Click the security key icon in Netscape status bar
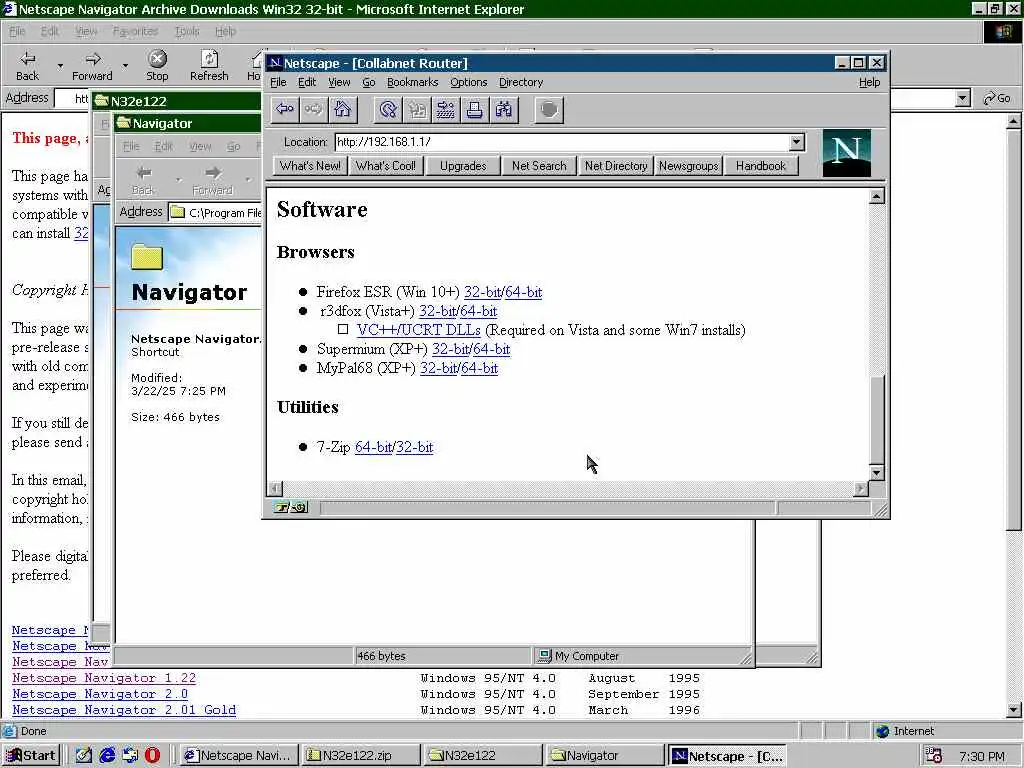 point(291,507)
